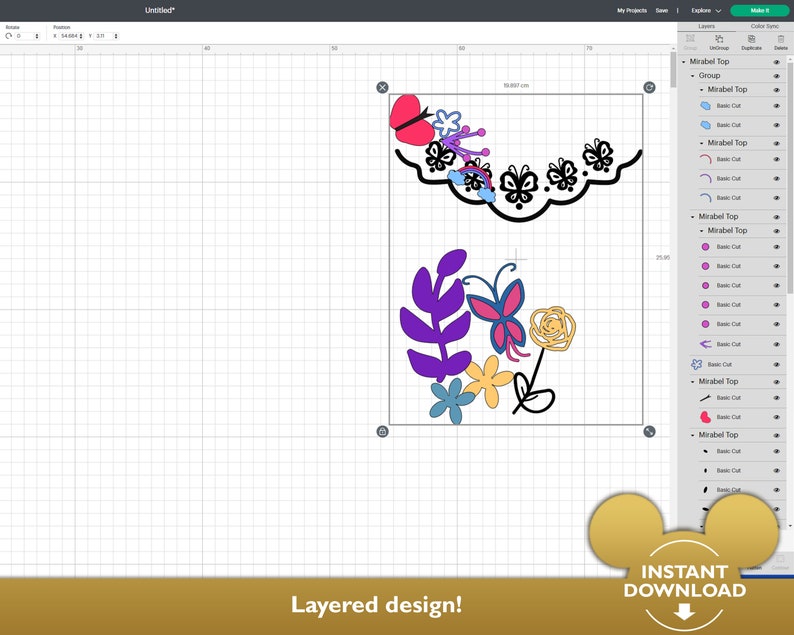
Task: Click the padlock handle on selection box
Action: [x=382, y=431]
